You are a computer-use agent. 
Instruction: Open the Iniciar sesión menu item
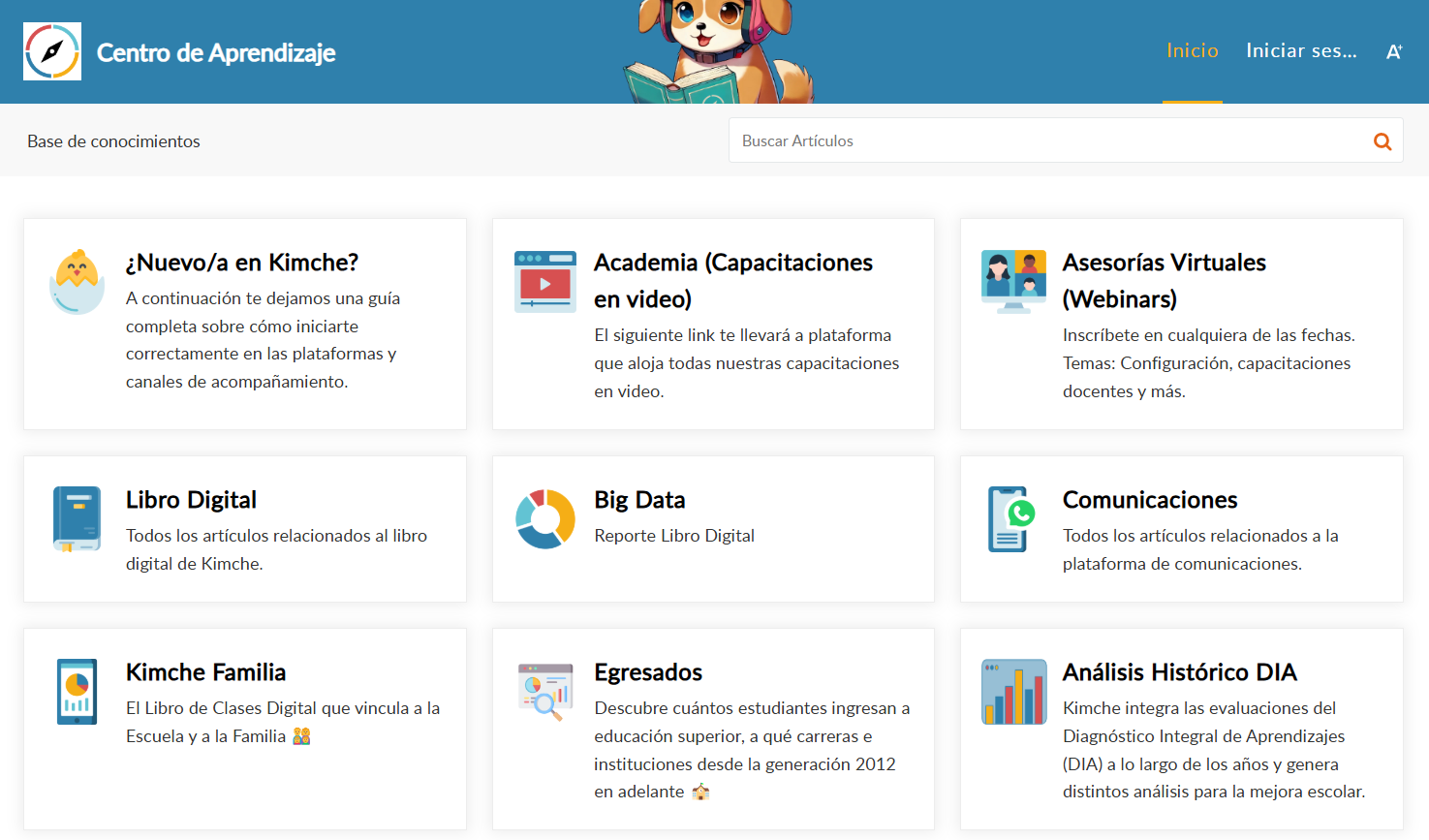click(1301, 50)
